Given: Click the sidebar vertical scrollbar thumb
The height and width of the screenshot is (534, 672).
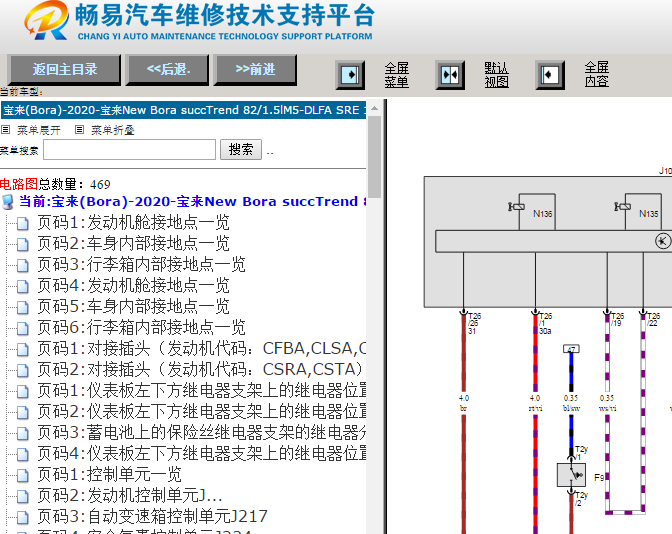Looking at the screenshot, I should click(x=375, y=157).
